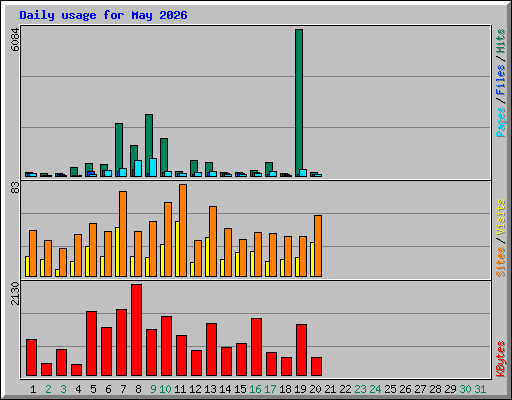Click green day label 16 on the x-axis

point(255,389)
